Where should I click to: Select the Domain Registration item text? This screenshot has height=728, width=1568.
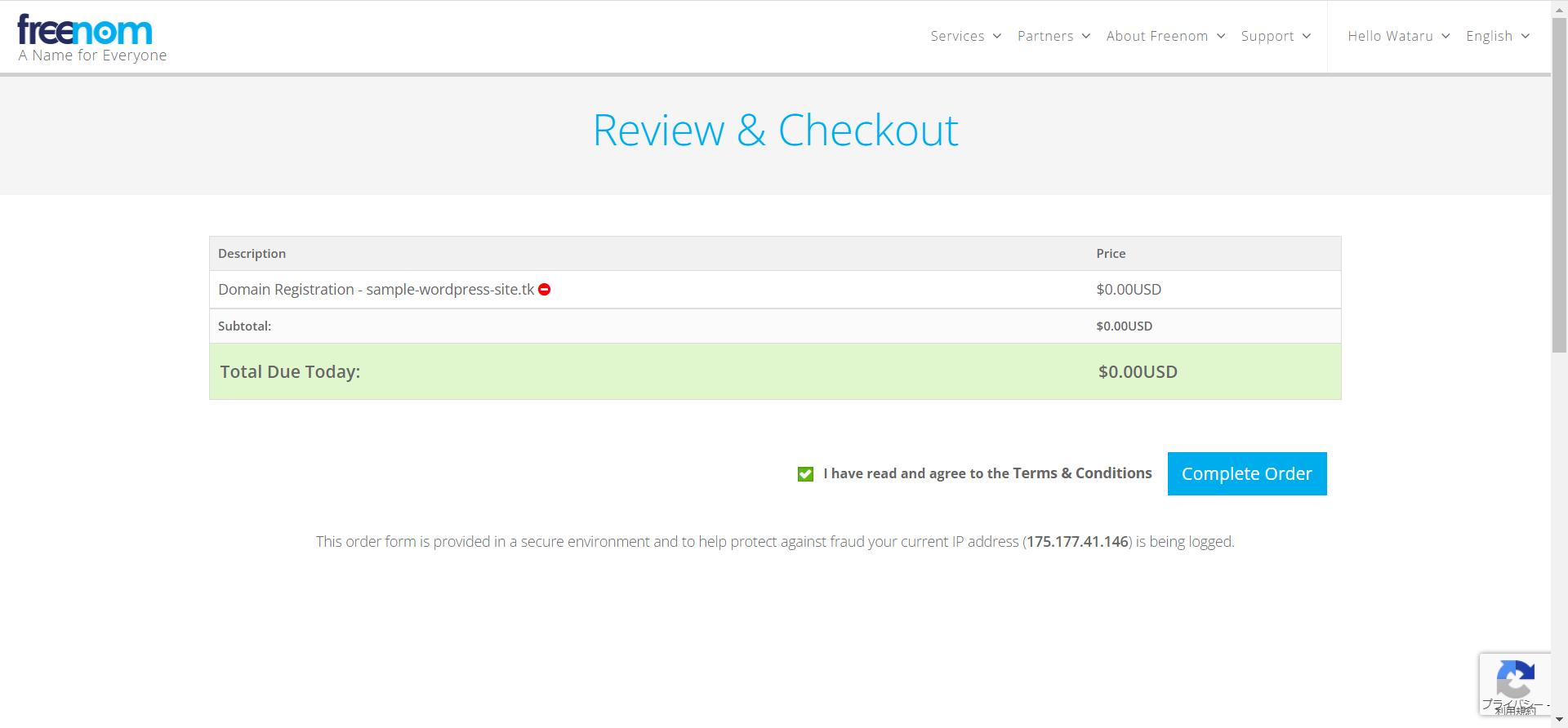tap(376, 290)
